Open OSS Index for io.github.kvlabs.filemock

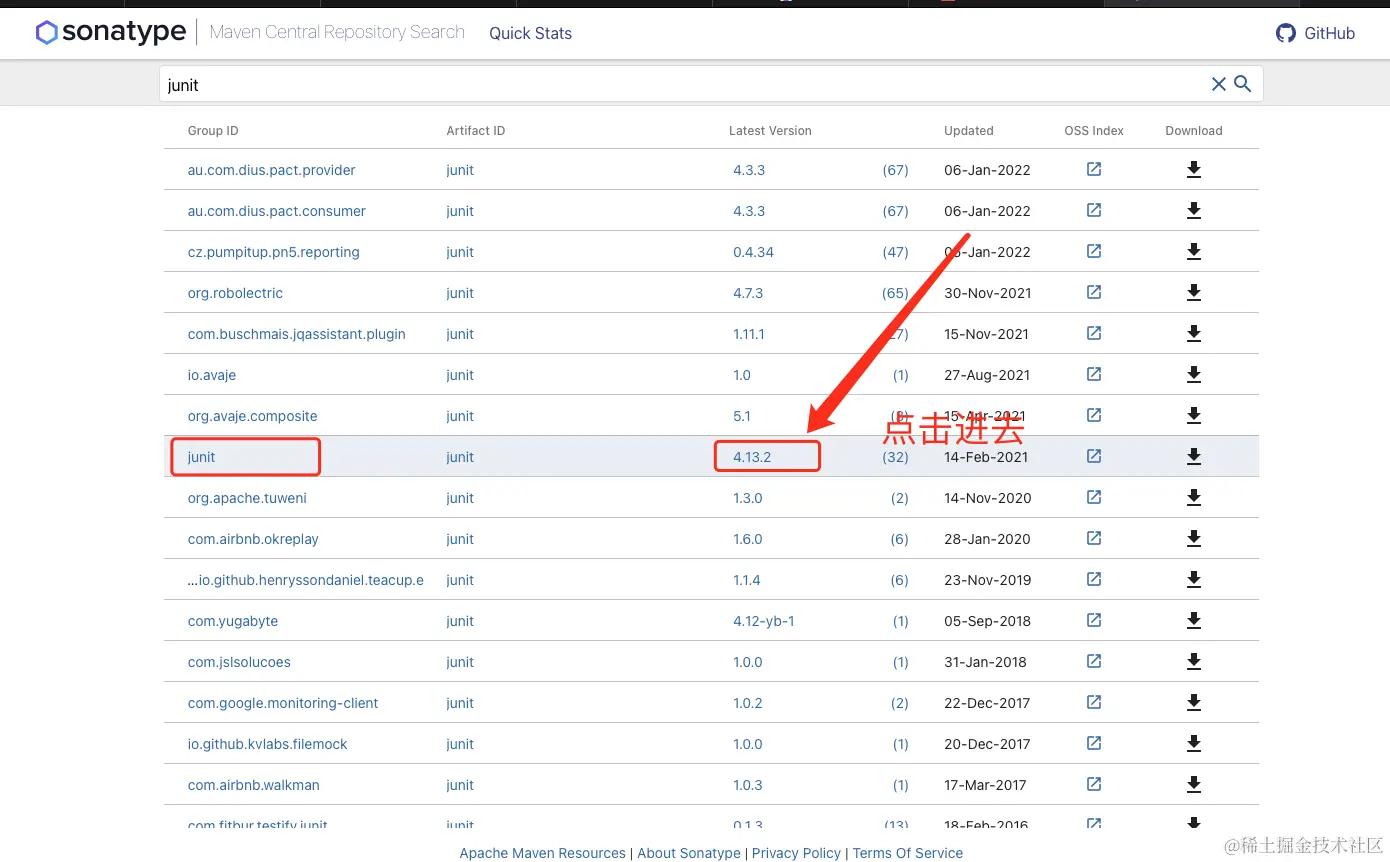pos(1094,744)
